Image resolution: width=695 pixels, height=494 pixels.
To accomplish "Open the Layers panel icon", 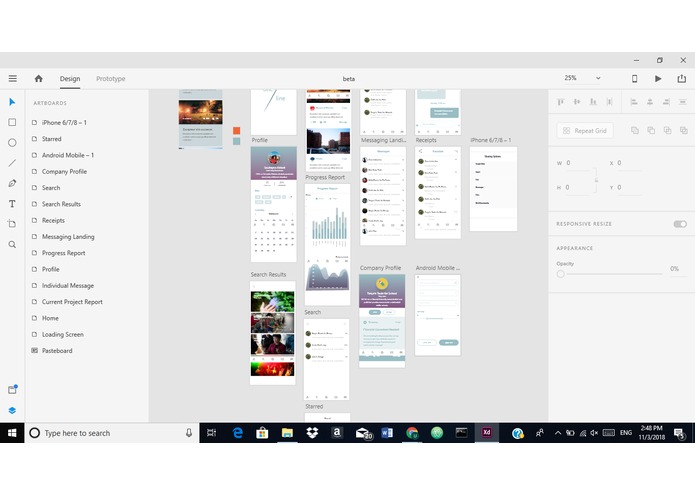I will (x=12, y=410).
